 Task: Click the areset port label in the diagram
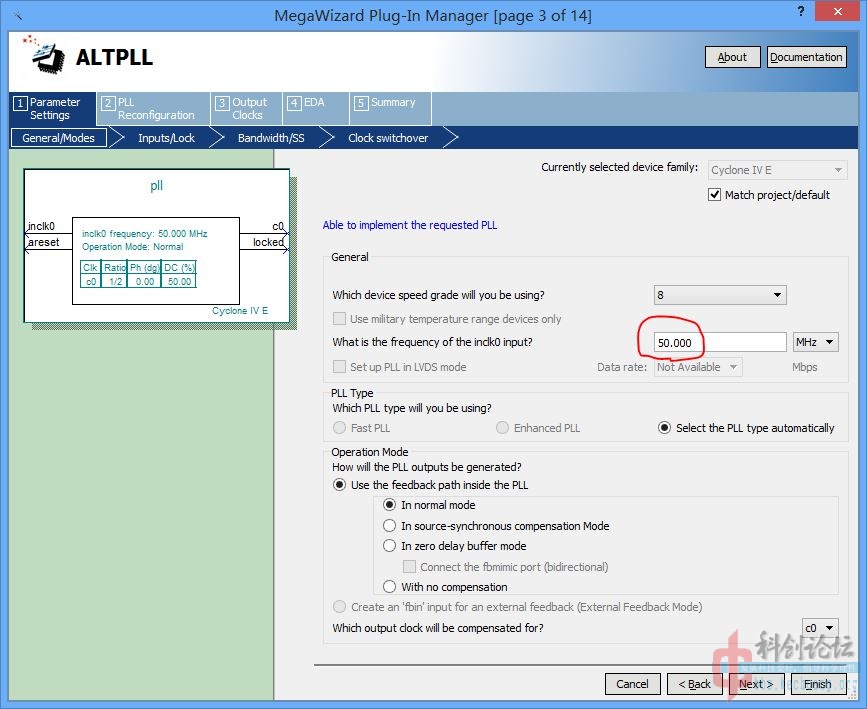coord(44,242)
